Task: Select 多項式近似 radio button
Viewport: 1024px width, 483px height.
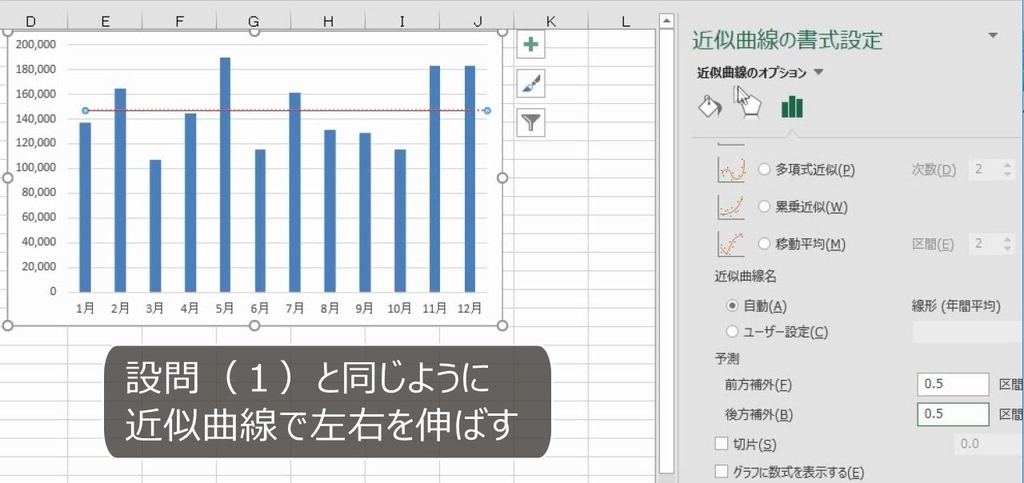Action: (x=764, y=170)
